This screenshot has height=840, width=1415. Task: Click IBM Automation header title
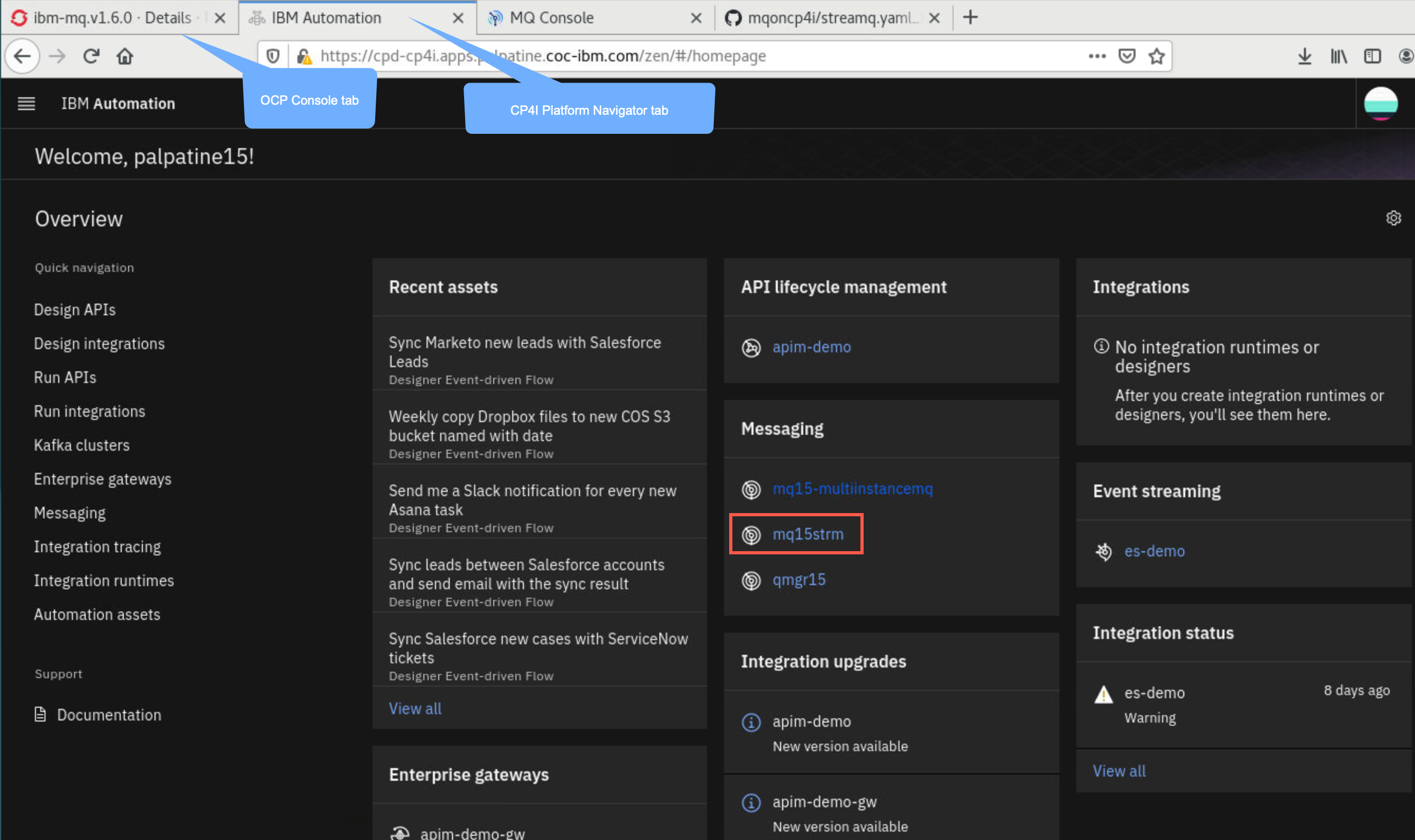[x=118, y=104]
